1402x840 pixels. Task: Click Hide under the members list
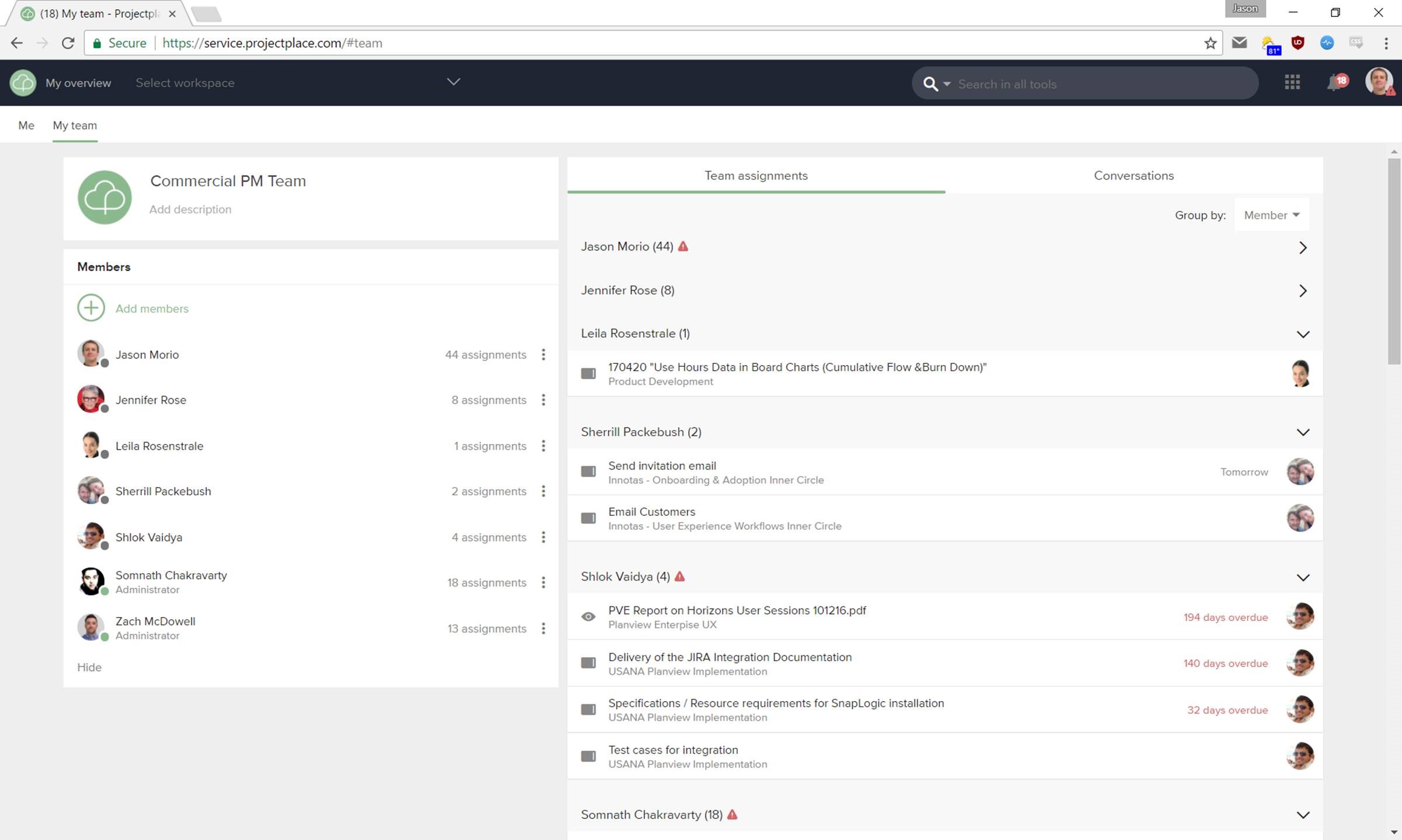point(89,667)
